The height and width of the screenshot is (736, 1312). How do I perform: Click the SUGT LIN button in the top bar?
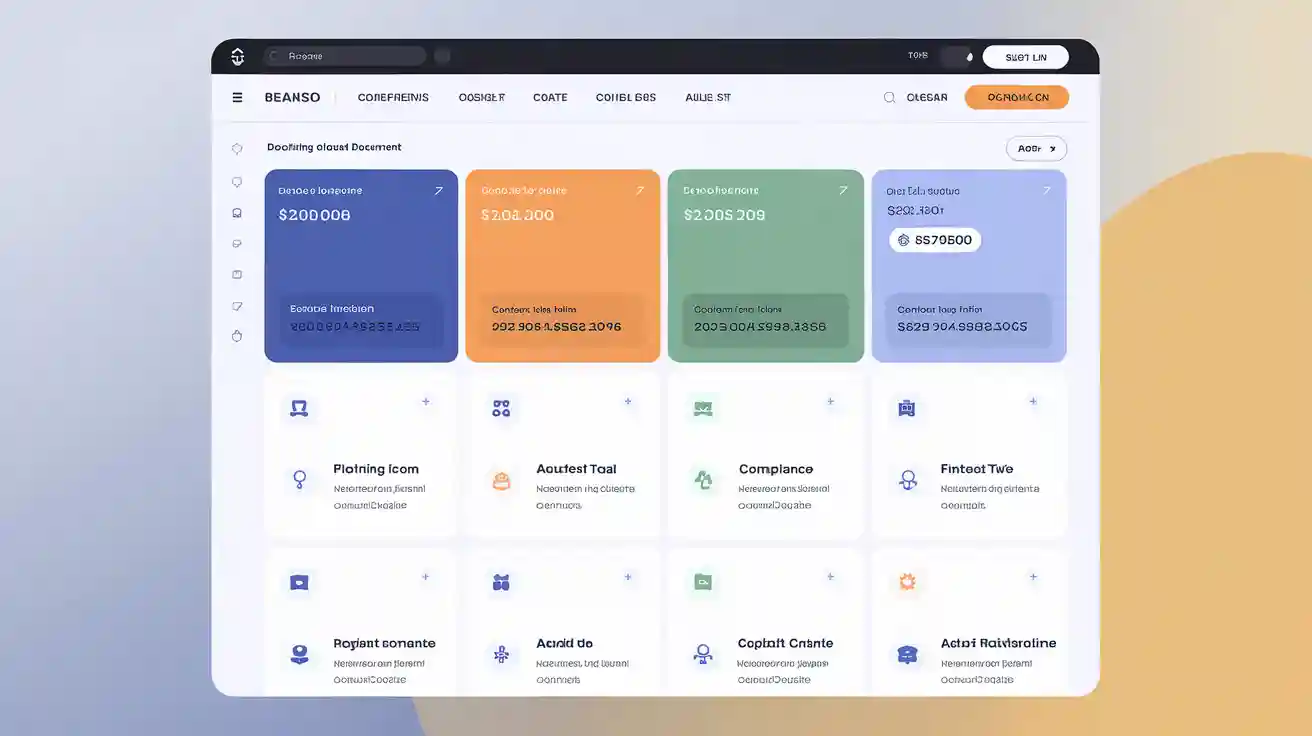click(1024, 56)
